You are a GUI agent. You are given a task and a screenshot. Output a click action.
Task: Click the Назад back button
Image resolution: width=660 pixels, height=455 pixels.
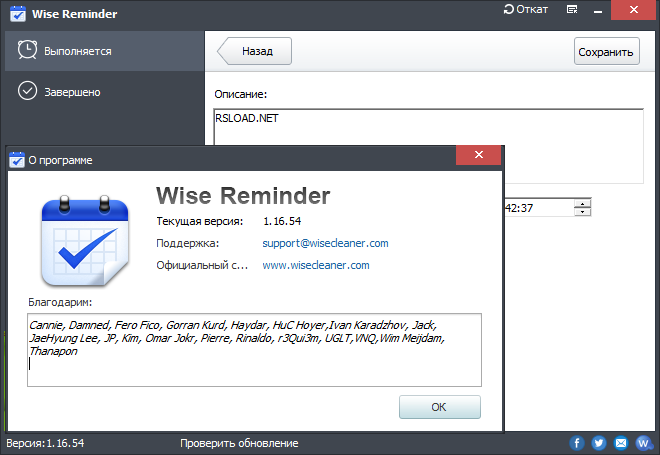pyautogui.click(x=255, y=51)
